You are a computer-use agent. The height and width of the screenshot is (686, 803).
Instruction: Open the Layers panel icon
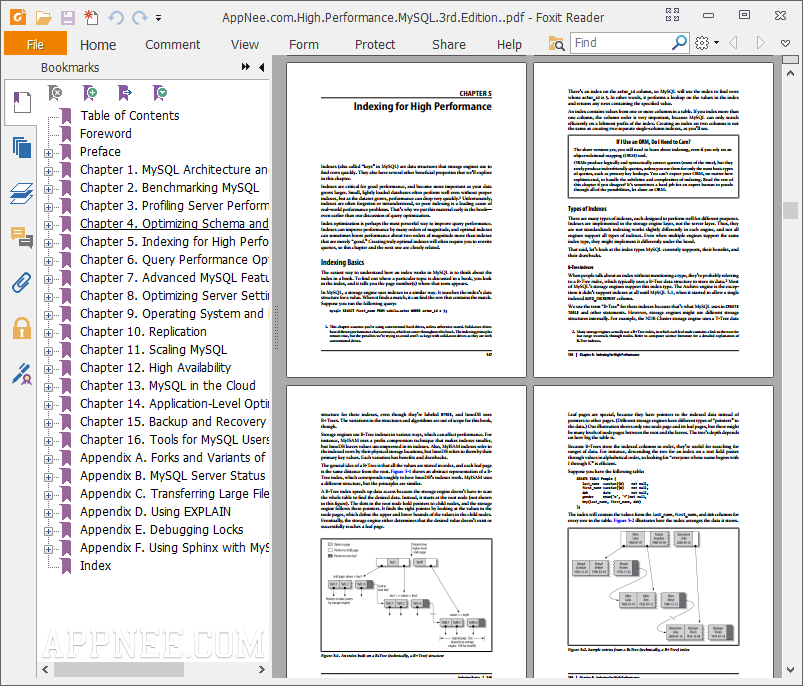coord(22,193)
